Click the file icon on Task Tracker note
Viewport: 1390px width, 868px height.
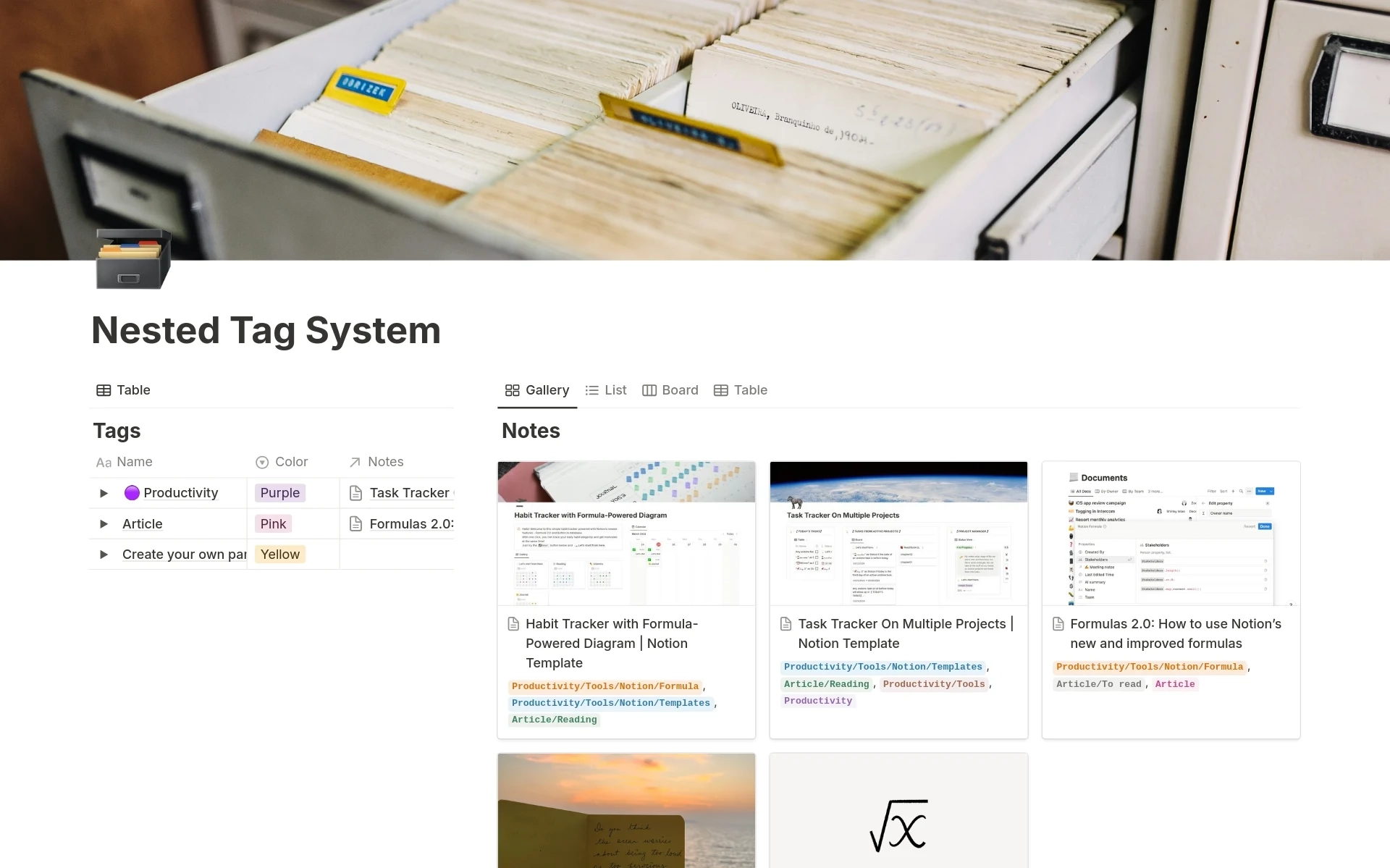point(786,622)
